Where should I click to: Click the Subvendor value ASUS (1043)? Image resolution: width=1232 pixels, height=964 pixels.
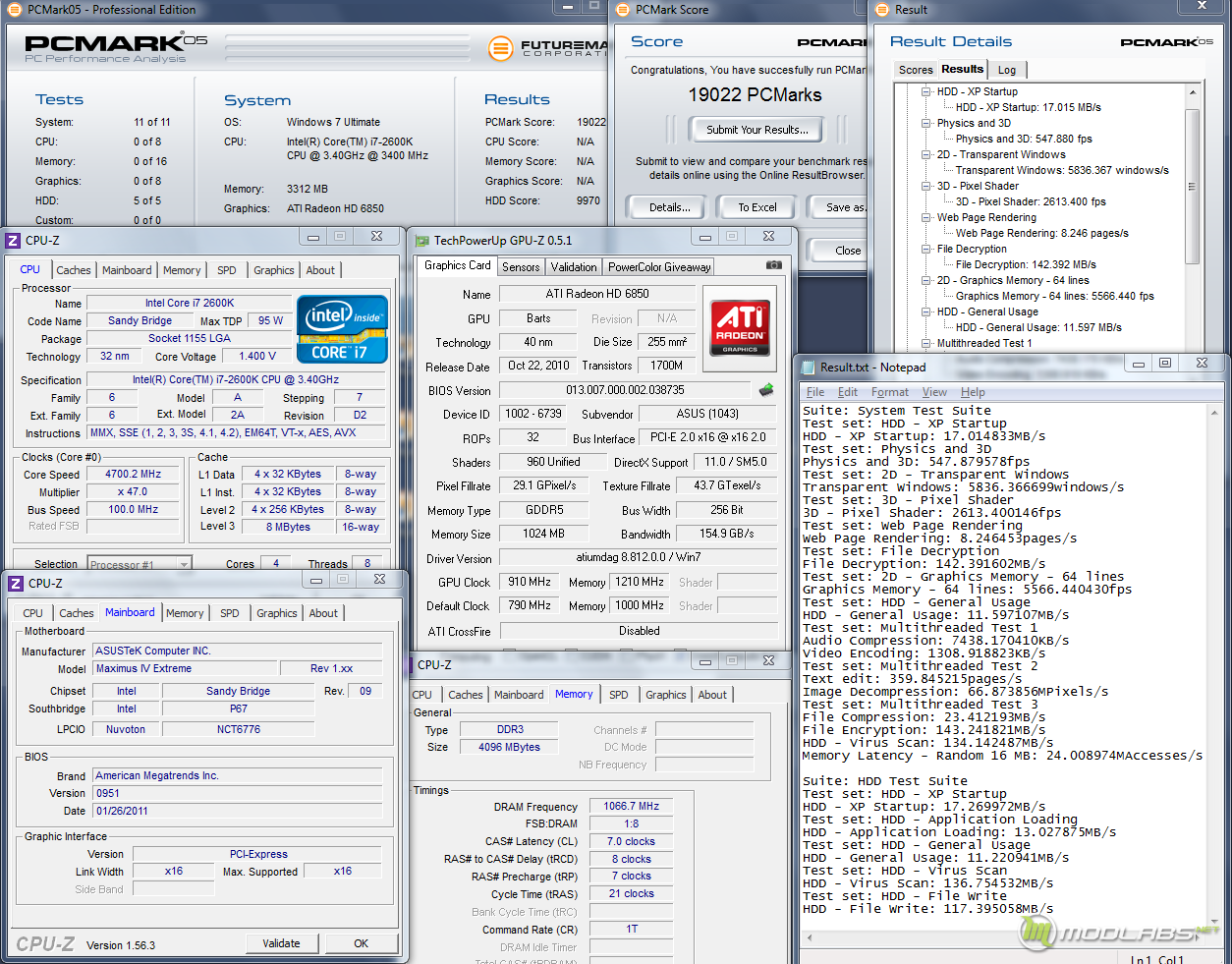(707, 414)
